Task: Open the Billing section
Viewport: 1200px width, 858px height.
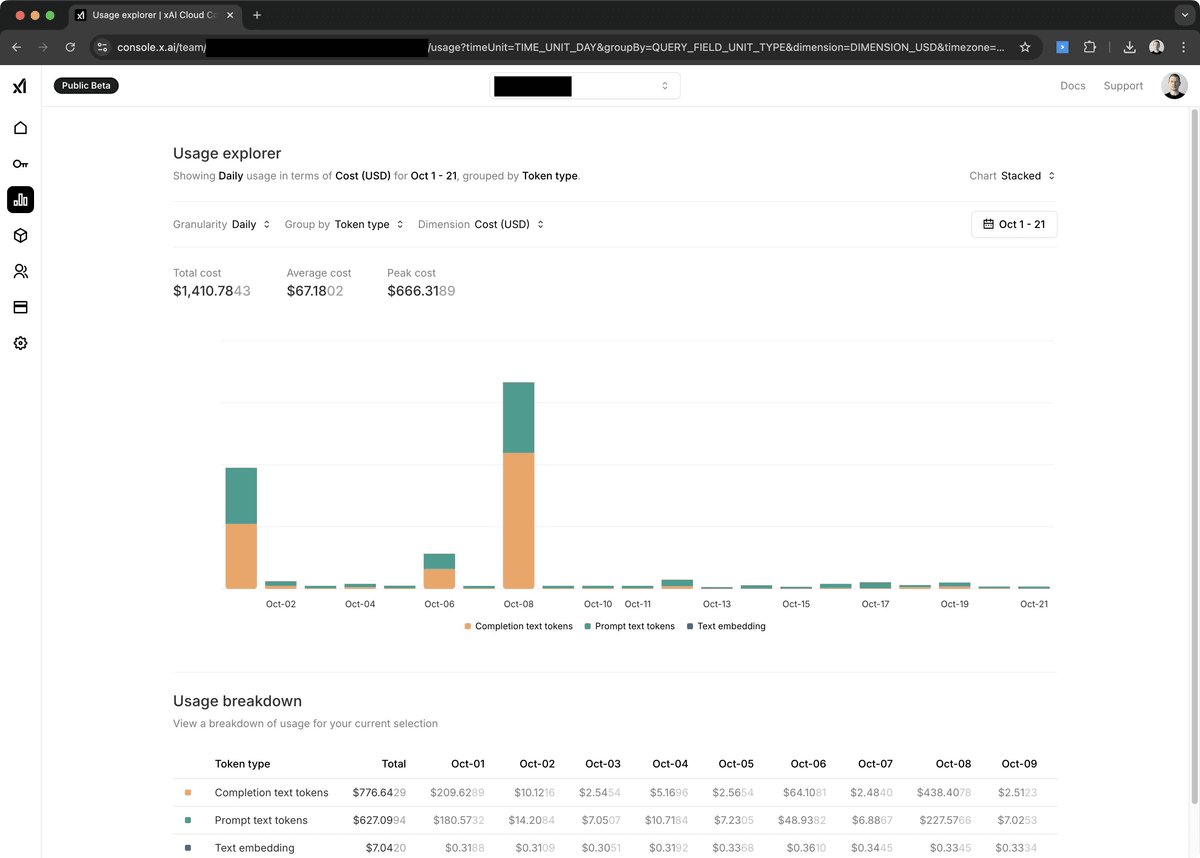Action: 20,307
